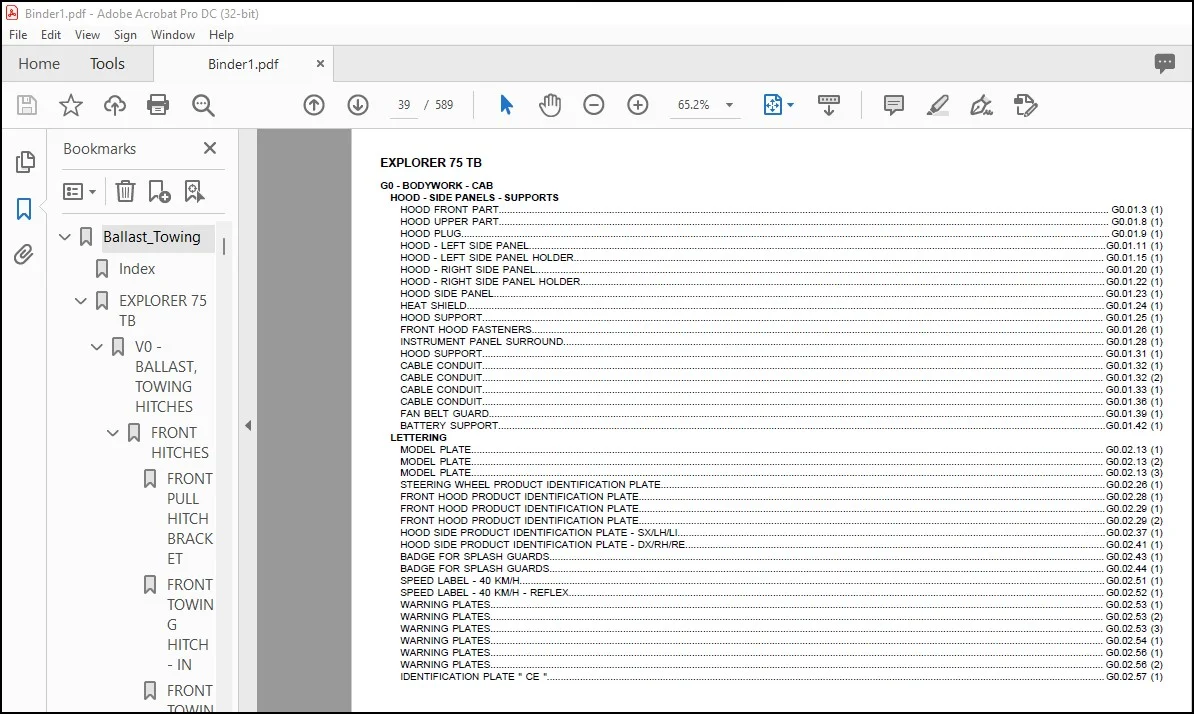Zoom in with the plus icon

[638, 105]
